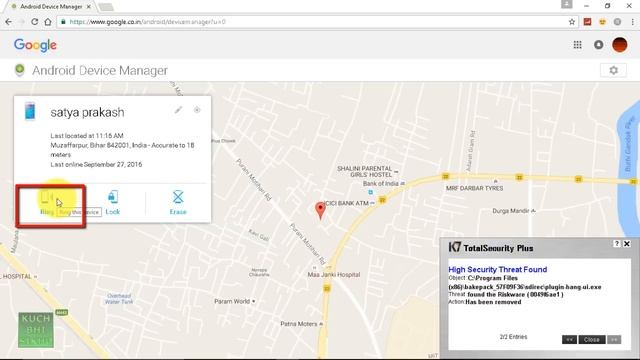Image resolution: width=640 pixels, height=360 pixels.
Task: Lock the device
Action: tap(113, 203)
